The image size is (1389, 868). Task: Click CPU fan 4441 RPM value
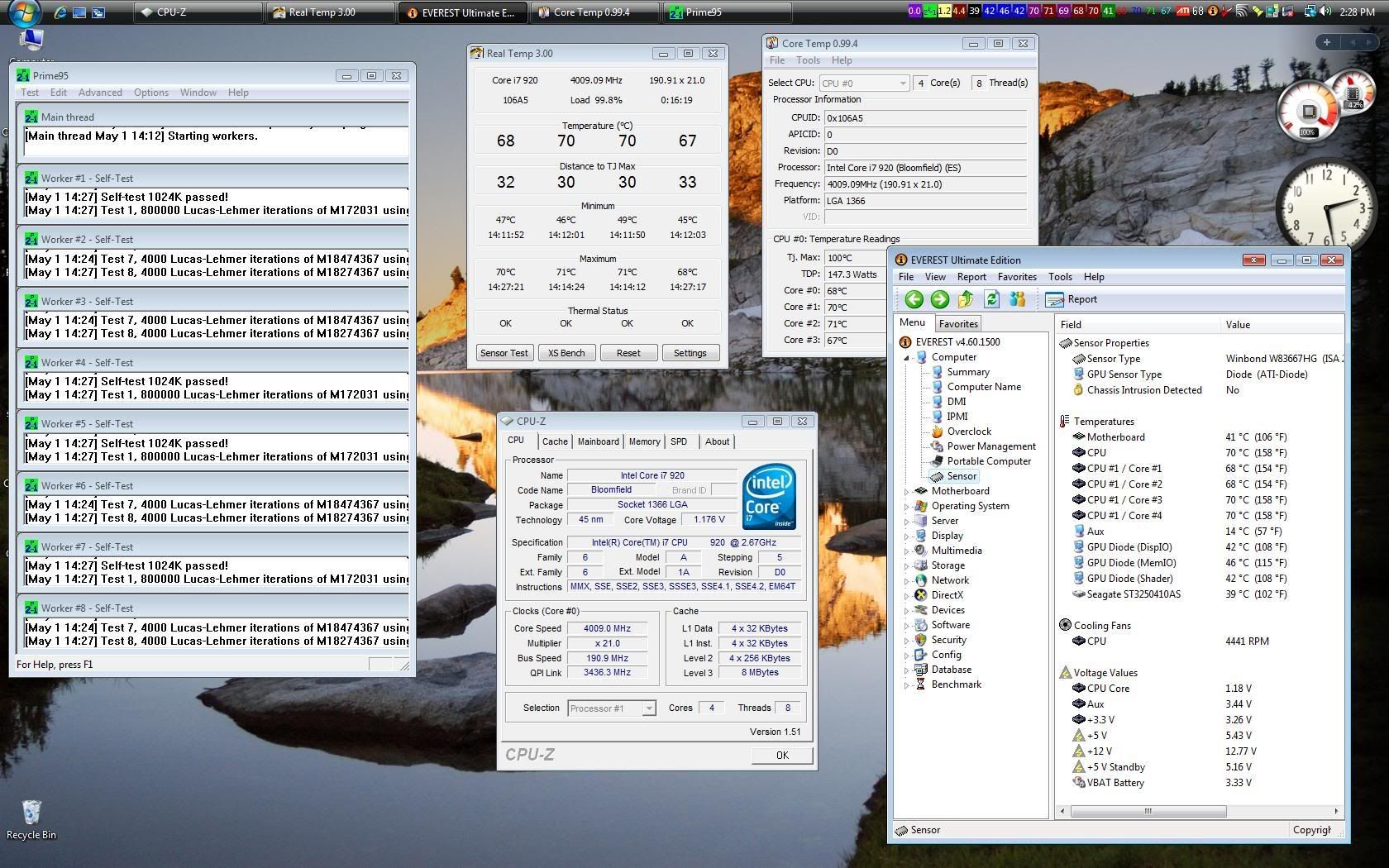coord(1247,641)
